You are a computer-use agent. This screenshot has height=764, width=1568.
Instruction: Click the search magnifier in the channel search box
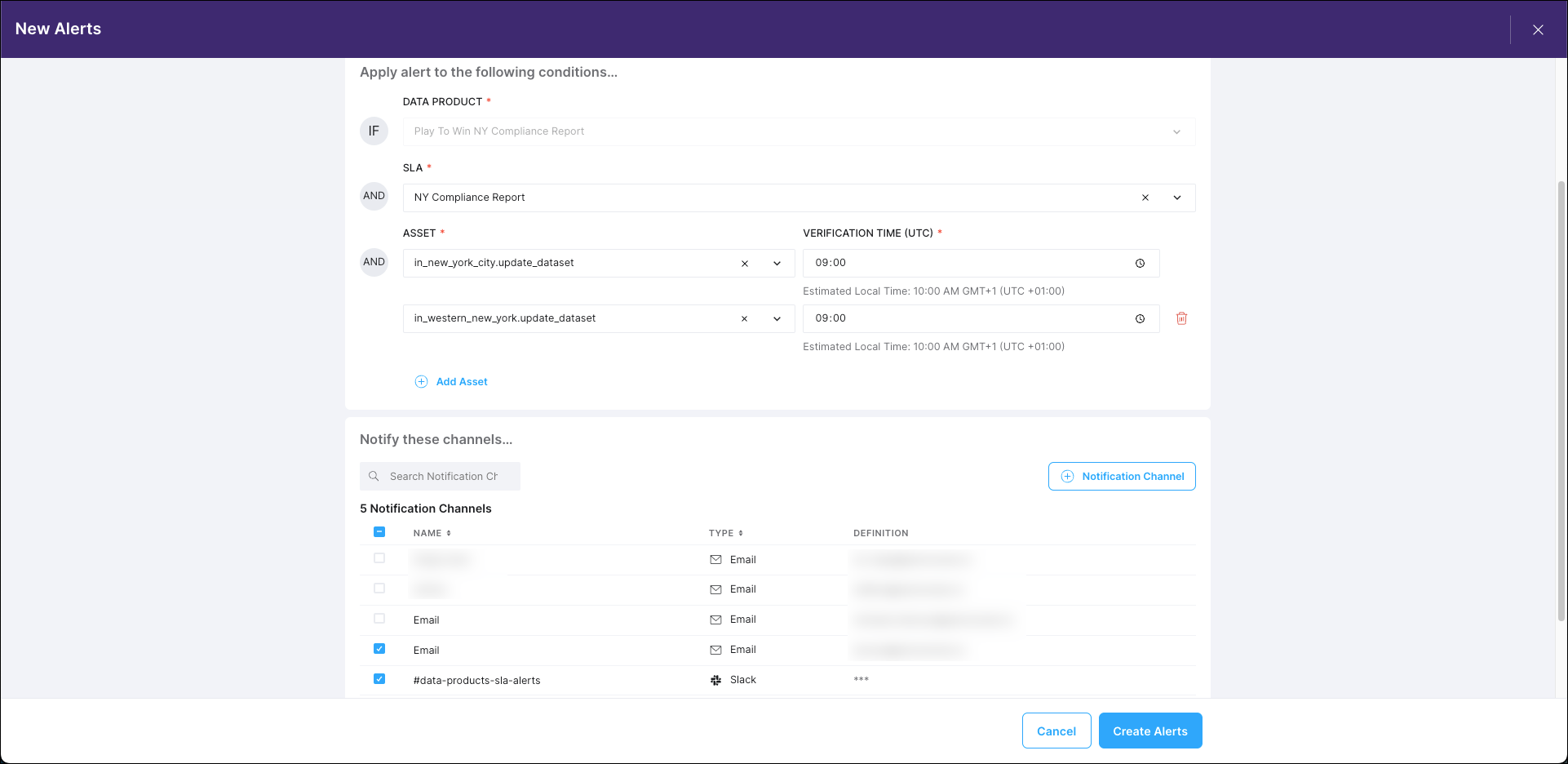(374, 476)
